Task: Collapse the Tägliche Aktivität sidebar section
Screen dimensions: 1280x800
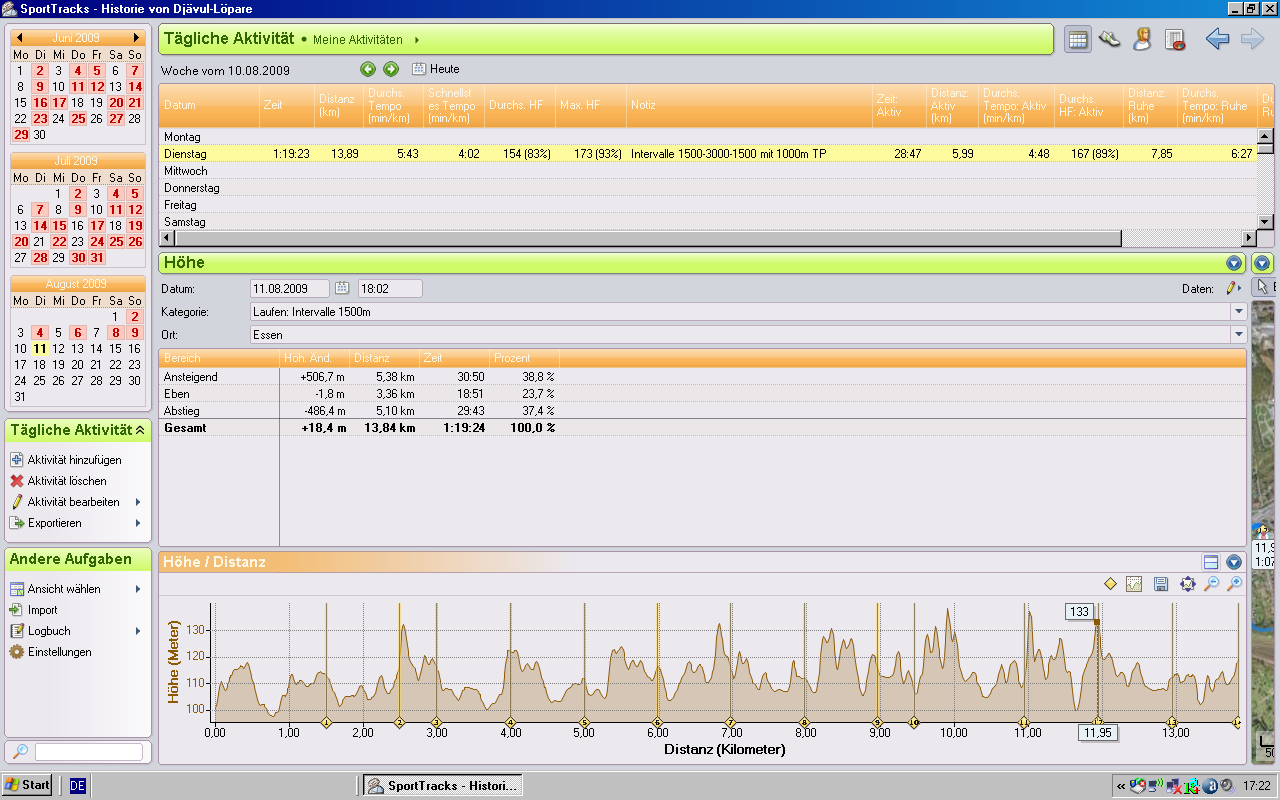Action: tap(140, 430)
